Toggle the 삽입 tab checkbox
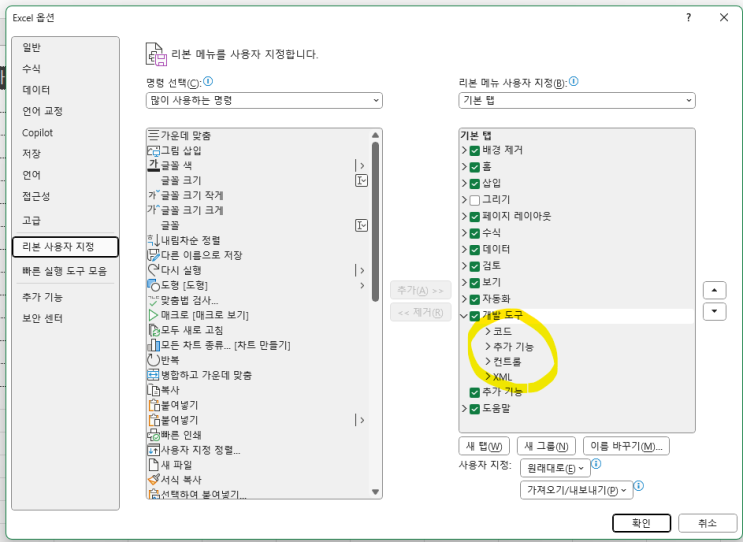The width and height of the screenshot is (743, 542). (475, 184)
